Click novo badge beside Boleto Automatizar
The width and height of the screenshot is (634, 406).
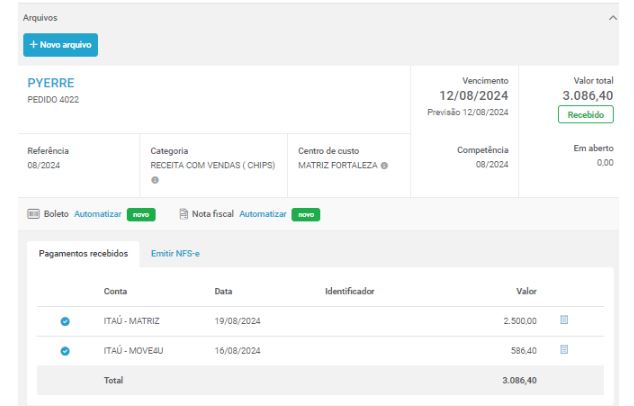(141, 215)
